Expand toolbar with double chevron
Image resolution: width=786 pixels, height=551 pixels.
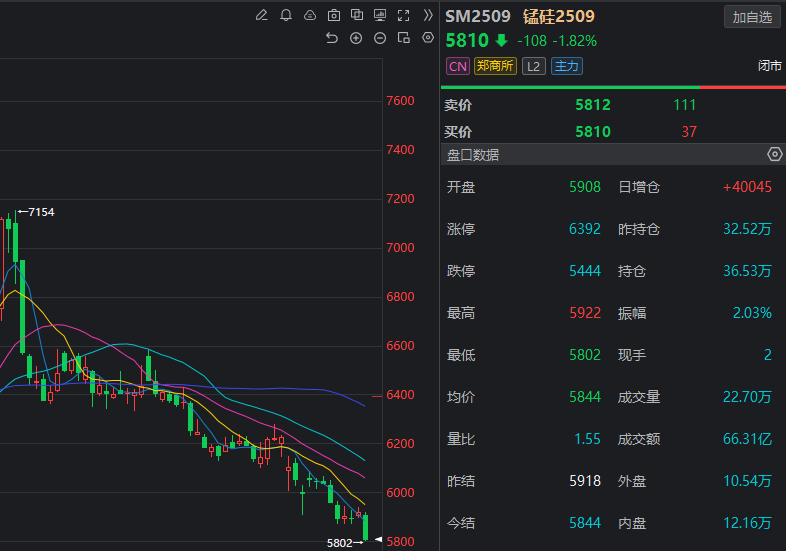(x=428, y=16)
